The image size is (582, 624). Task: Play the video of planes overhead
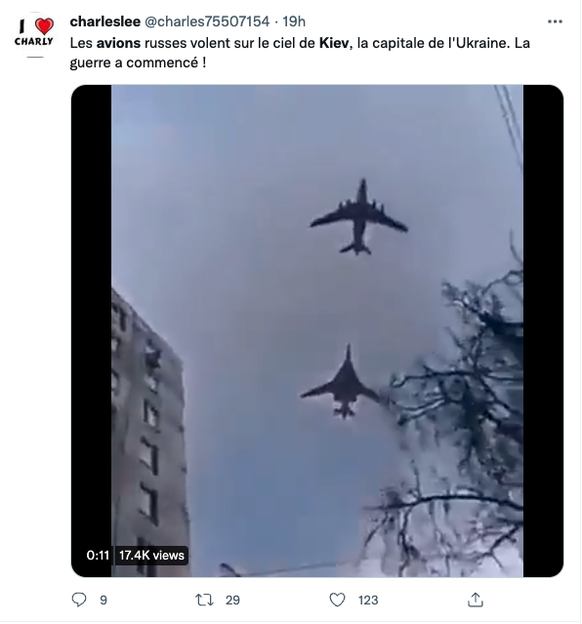tap(317, 331)
